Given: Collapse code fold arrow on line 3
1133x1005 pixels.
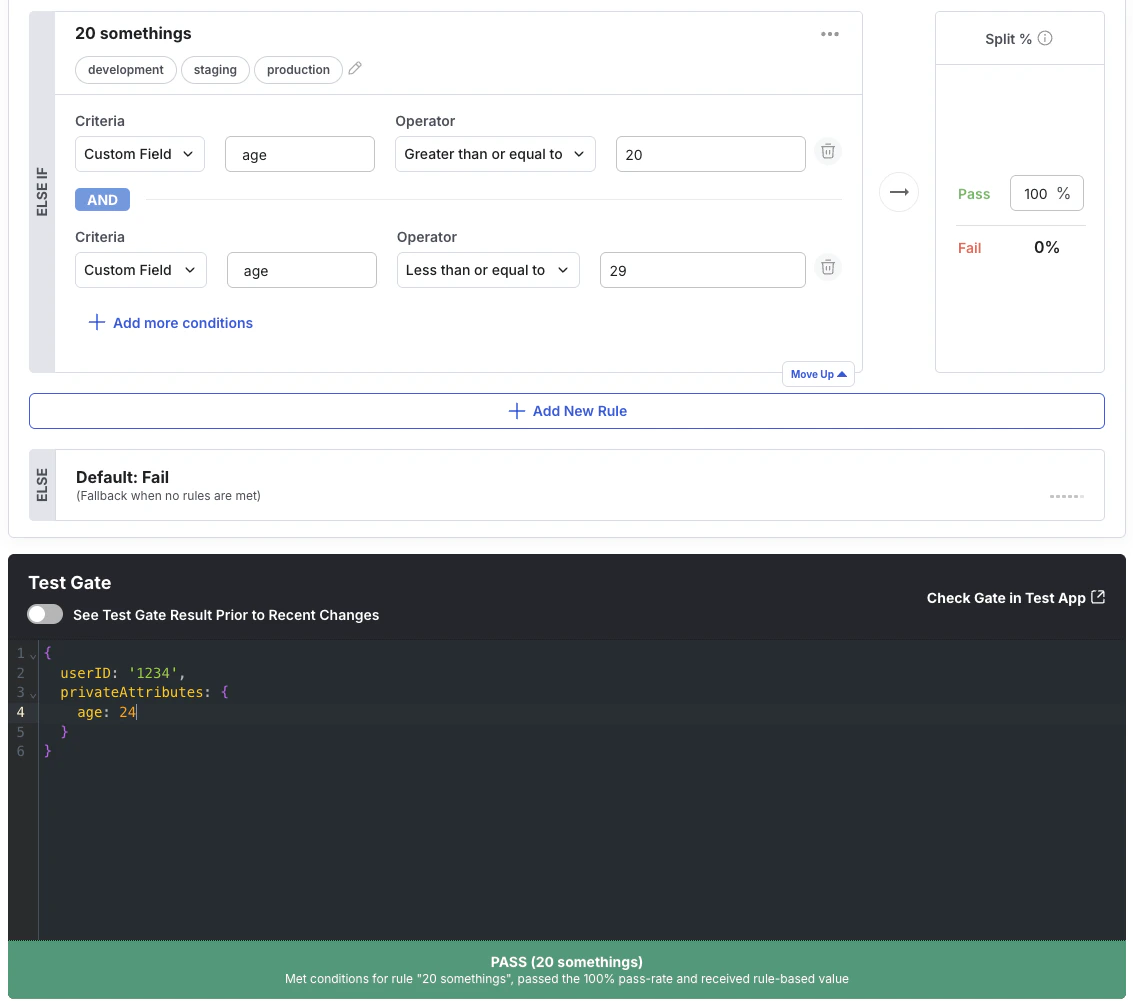Looking at the screenshot, I should (33, 694).
